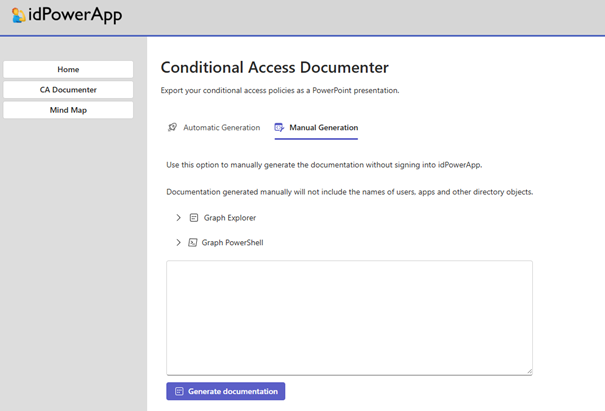
Task: Expand the Graph Explorer chevron arrow
Action: coord(179,217)
